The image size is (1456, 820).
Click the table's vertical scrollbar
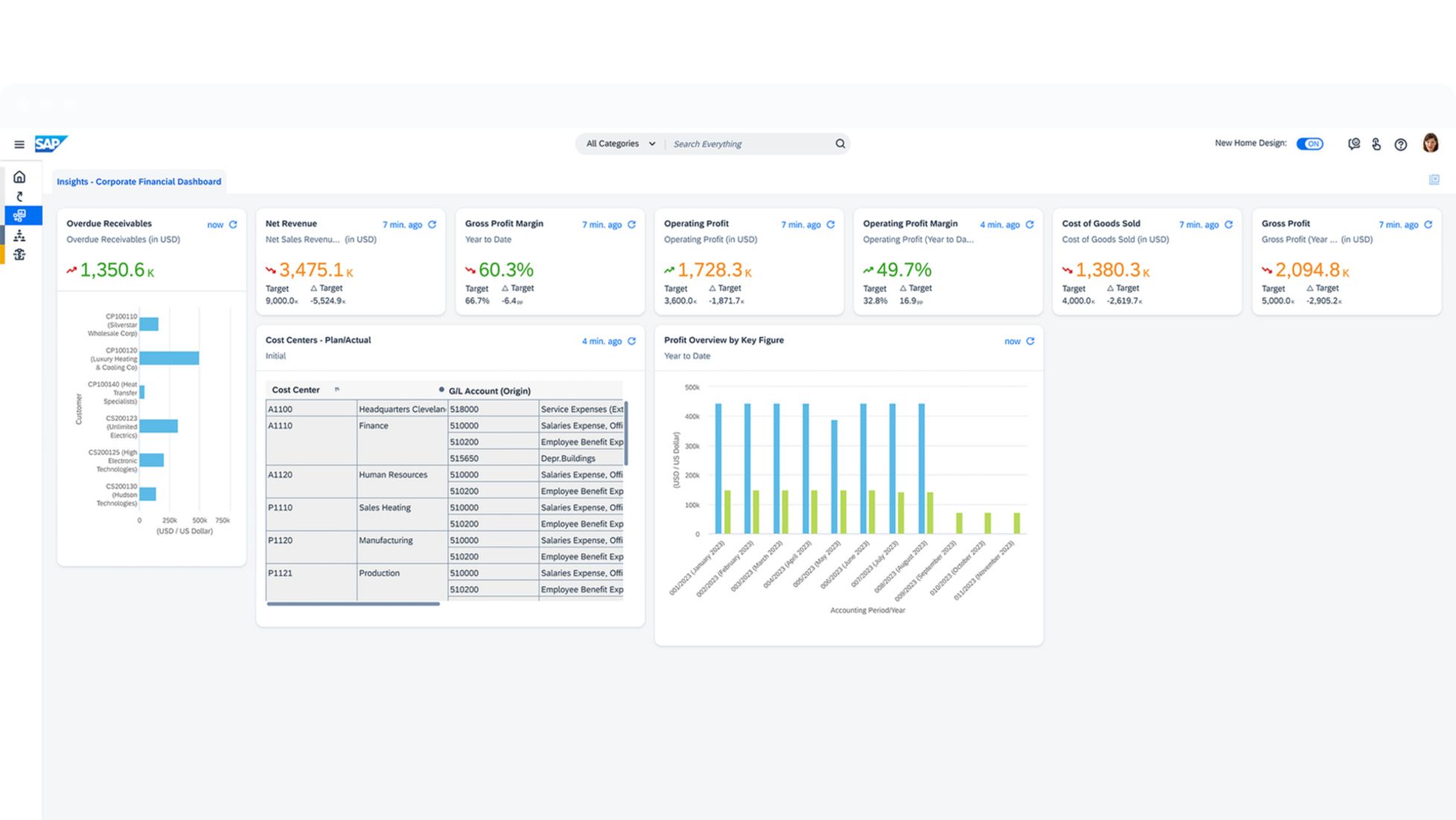point(626,433)
